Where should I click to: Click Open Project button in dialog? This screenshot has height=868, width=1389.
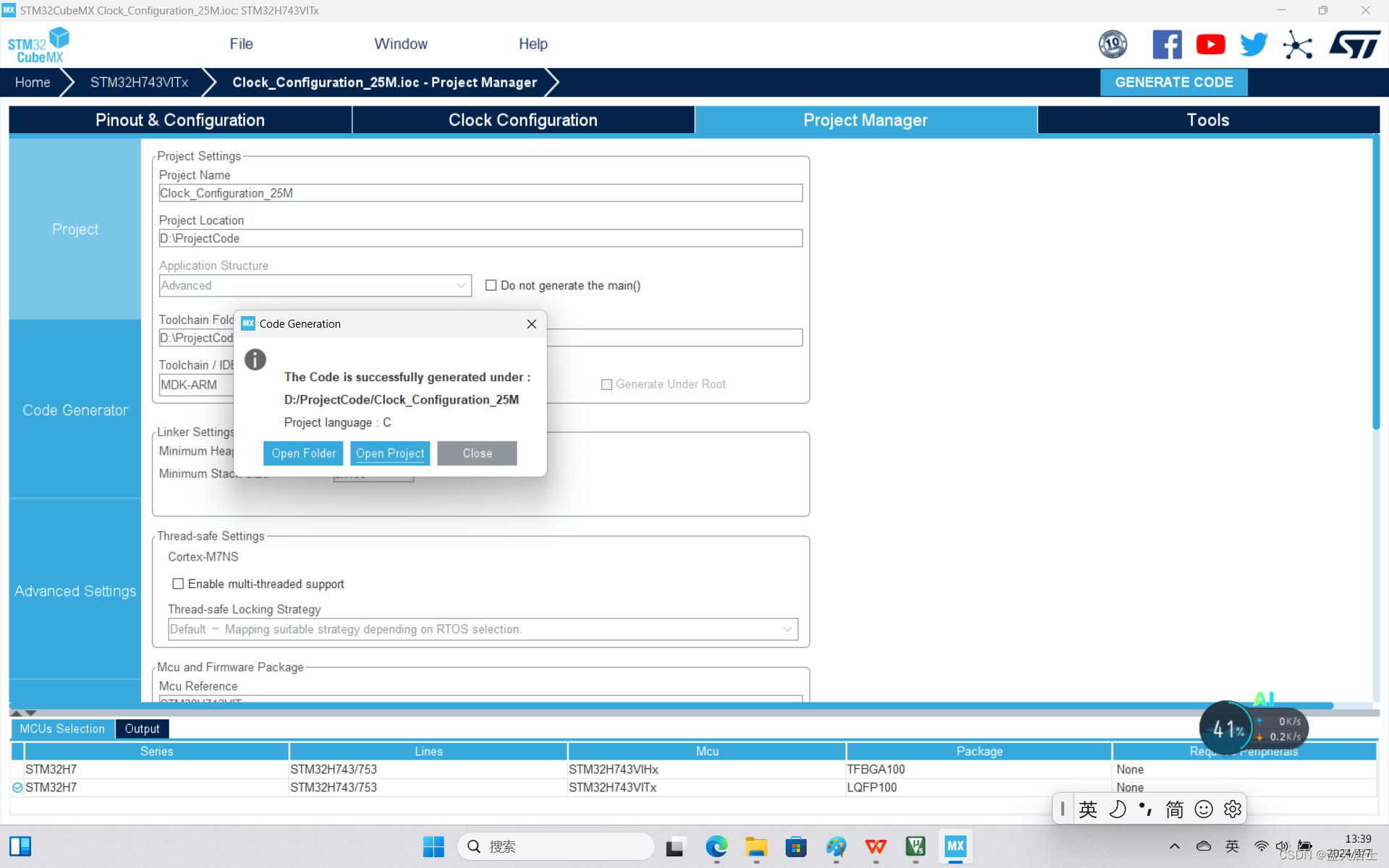[390, 454]
